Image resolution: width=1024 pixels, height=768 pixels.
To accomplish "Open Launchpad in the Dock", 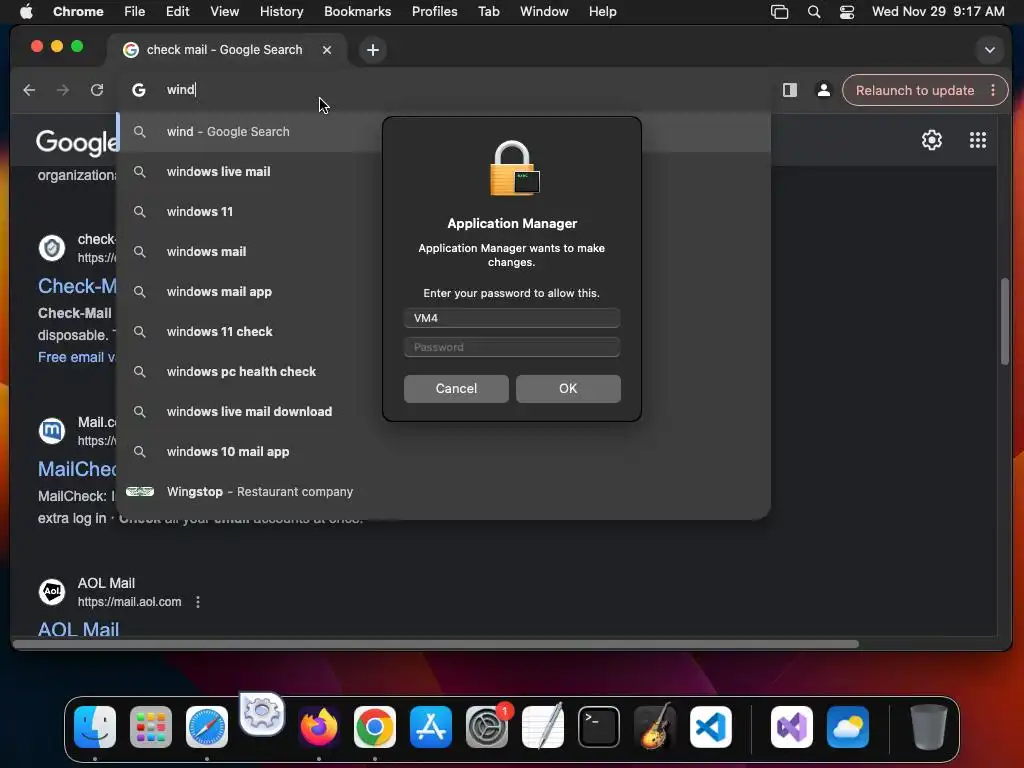I will pyautogui.click(x=151, y=727).
